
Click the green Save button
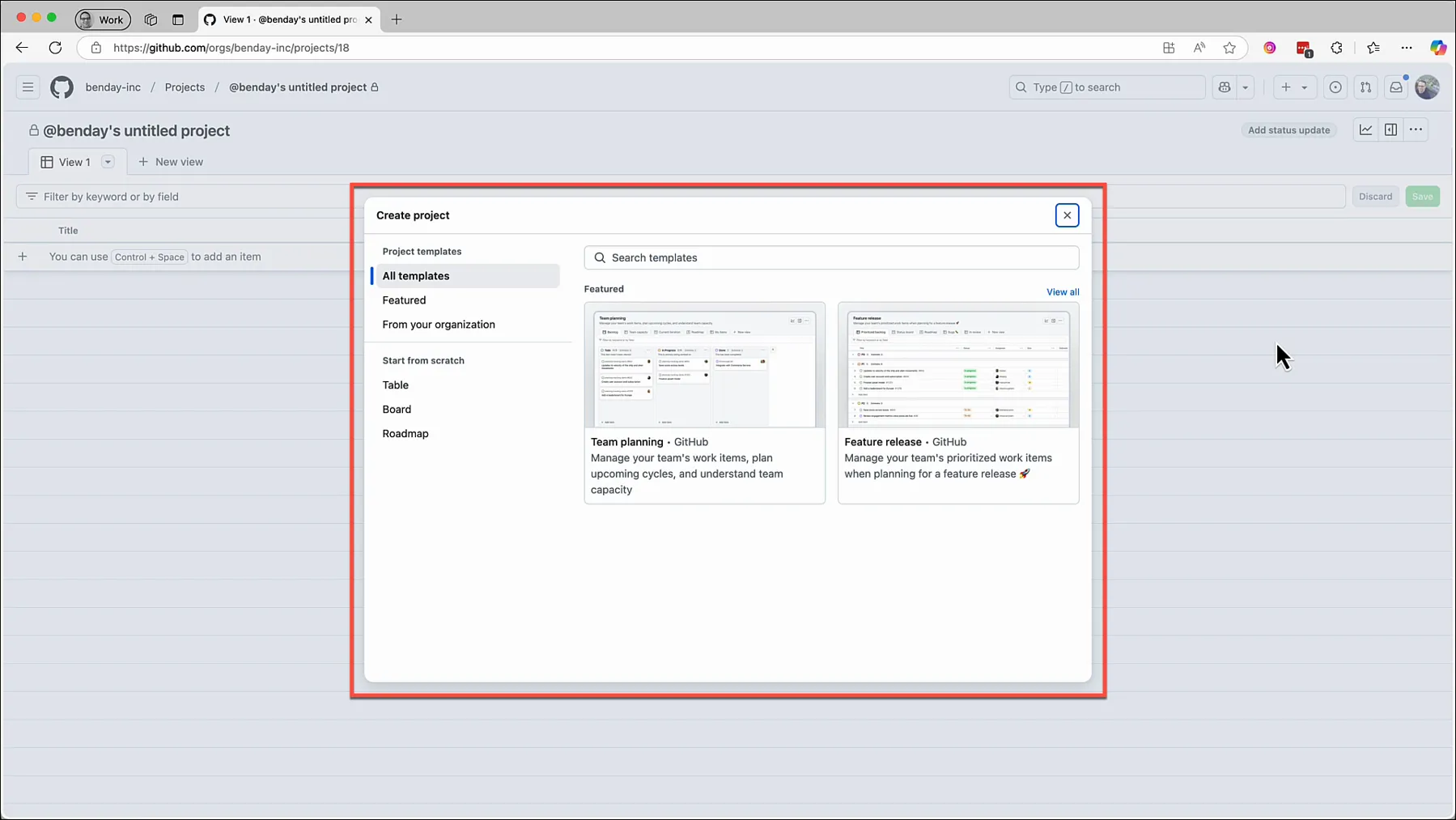[1422, 197]
